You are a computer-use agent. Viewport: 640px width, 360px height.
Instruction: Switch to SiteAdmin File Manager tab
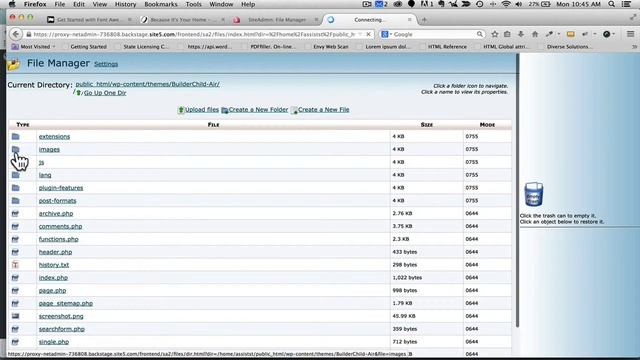click(x=276, y=20)
